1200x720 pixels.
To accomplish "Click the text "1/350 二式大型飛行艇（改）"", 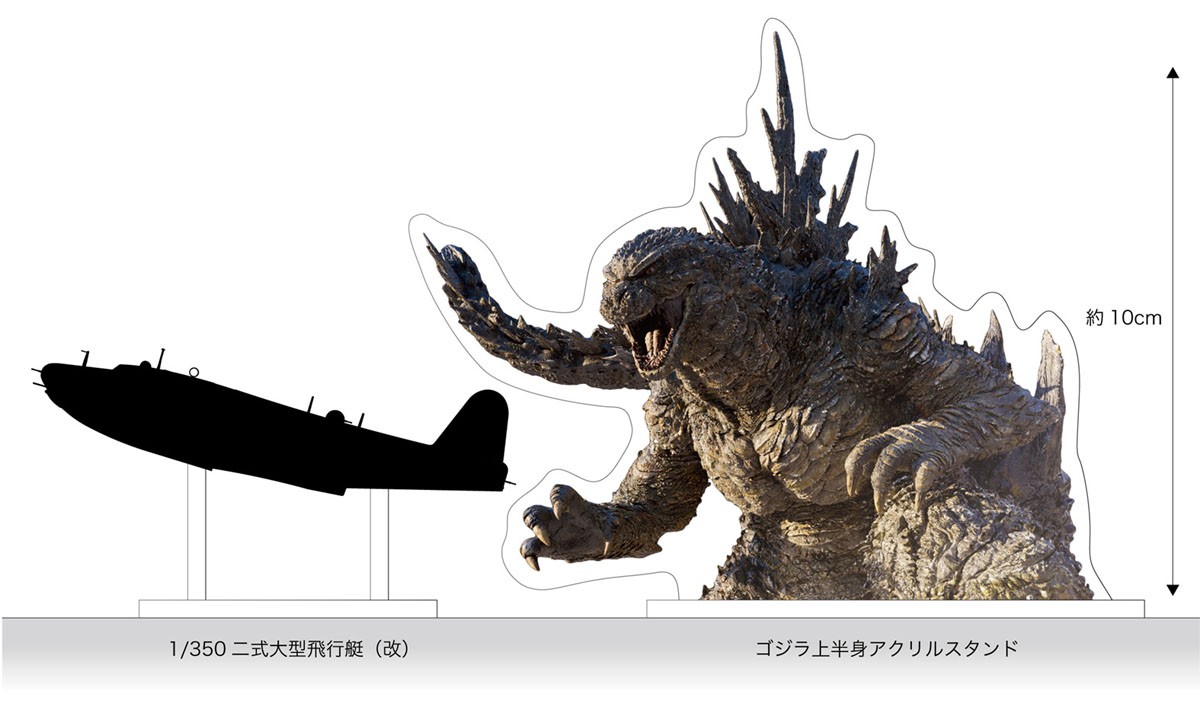I will pos(289,649).
